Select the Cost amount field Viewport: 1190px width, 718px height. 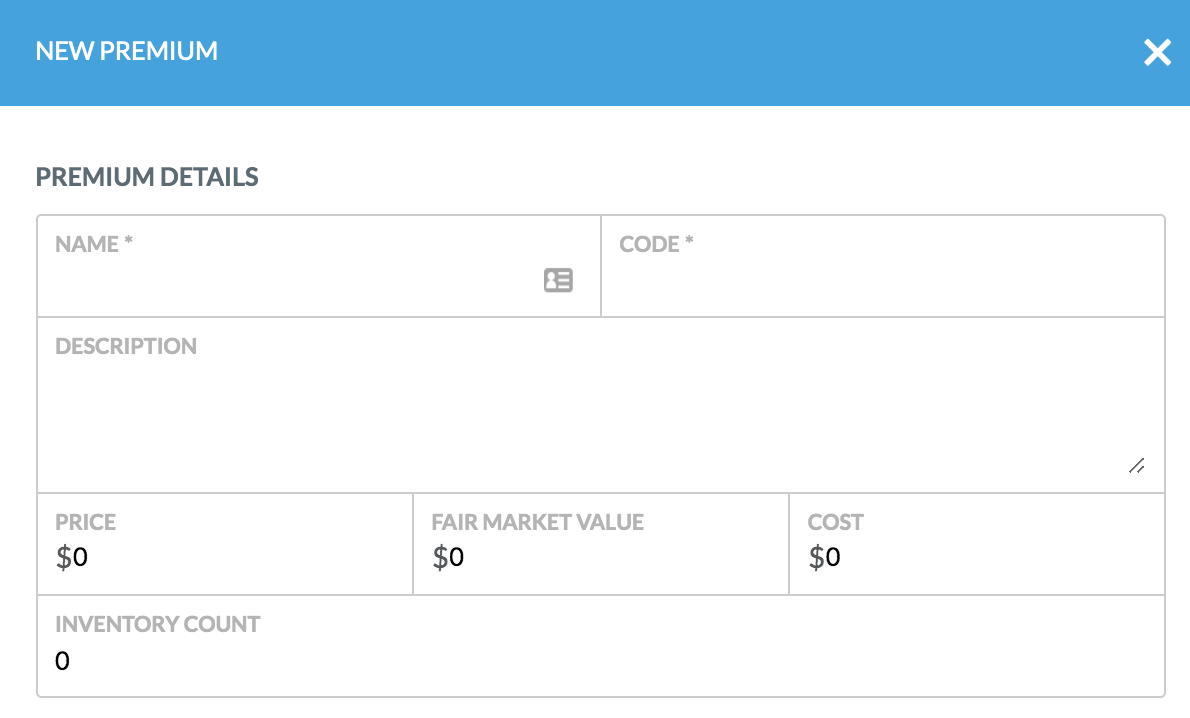click(x=980, y=557)
